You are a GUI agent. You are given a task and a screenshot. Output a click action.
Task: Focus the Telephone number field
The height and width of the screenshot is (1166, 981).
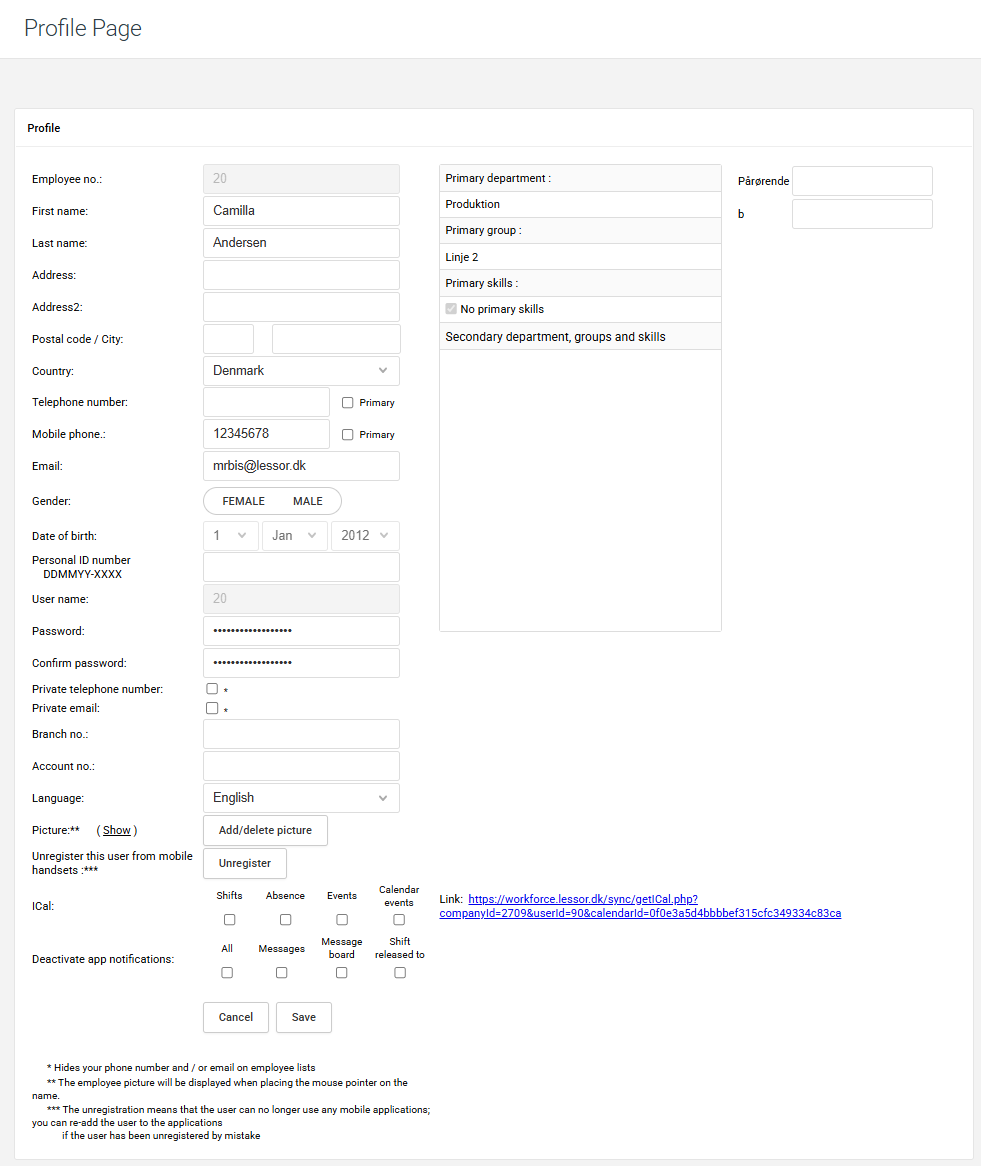click(x=266, y=402)
